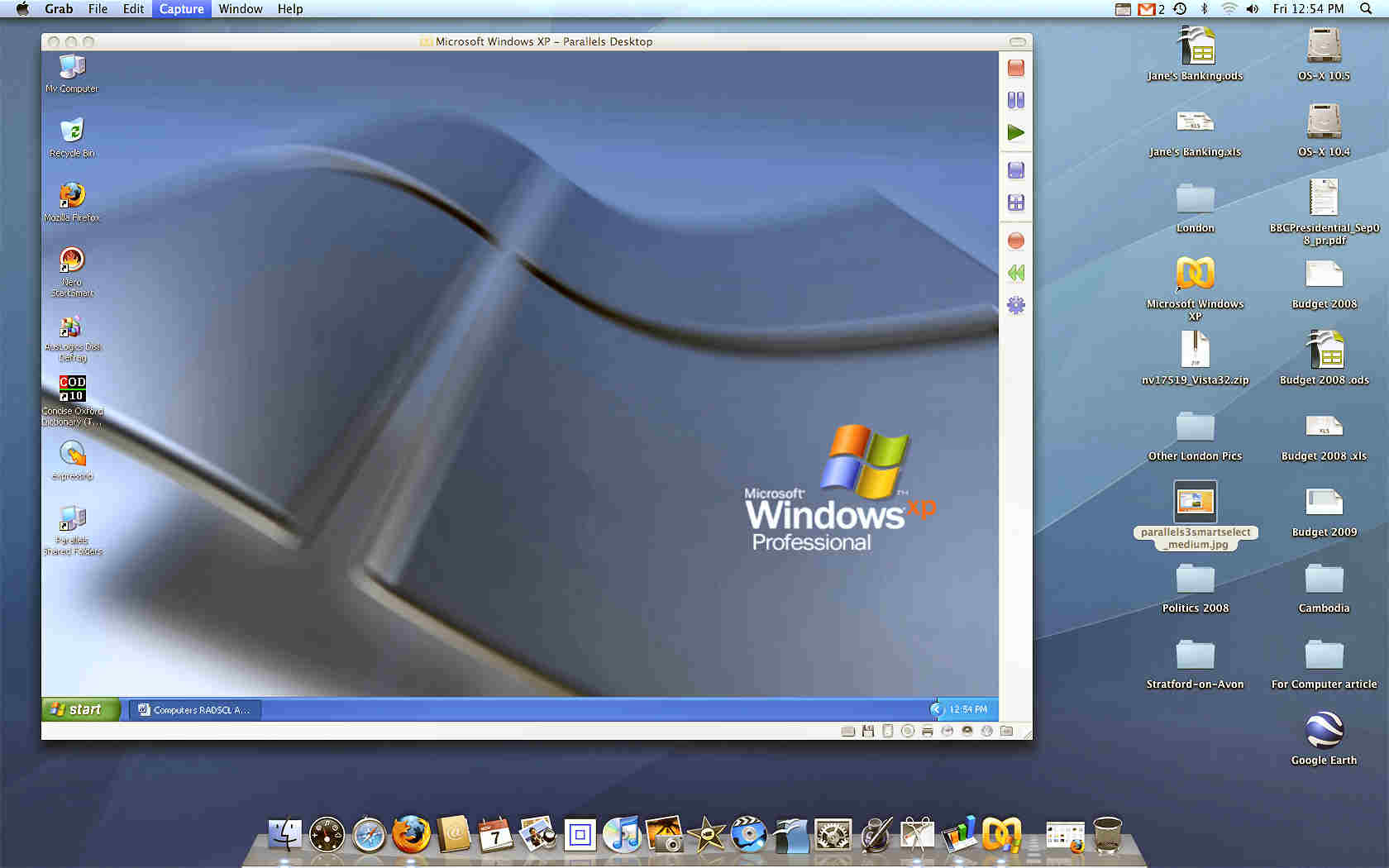The height and width of the screenshot is (868, 1389).
Task: Select the BBCPresidential PDF file
Action: pyautogui.click(x=1325, y=212)
